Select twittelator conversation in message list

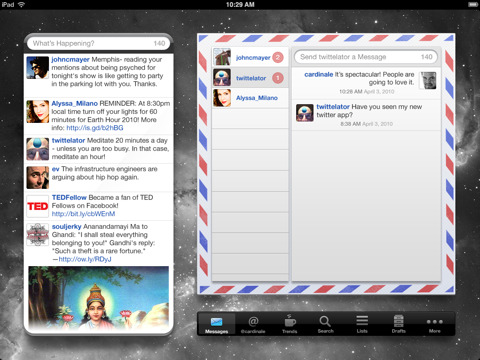250,78
